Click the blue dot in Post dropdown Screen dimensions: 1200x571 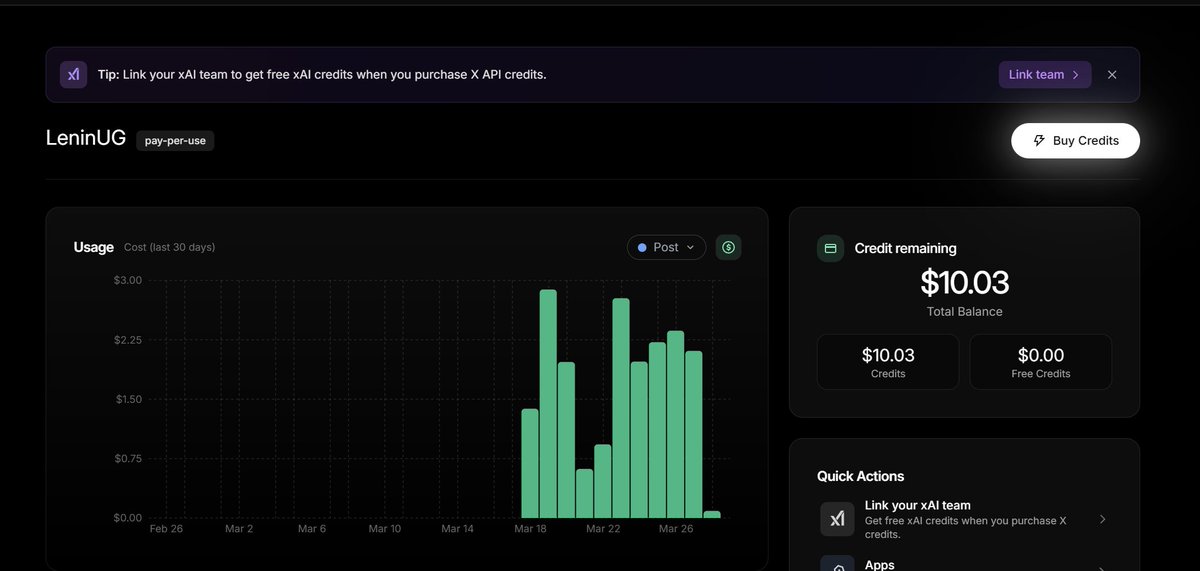click(642, 247)
